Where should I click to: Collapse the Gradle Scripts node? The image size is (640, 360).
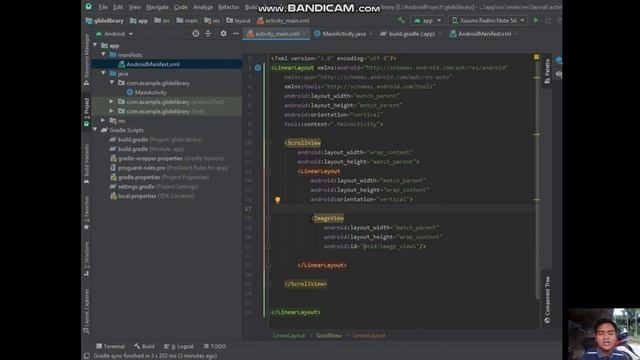pyautogui.click(x=95, y=129)
